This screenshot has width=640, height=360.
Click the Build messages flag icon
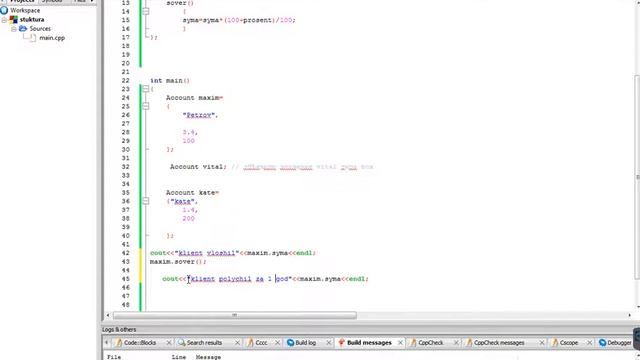pyautogui.click(x=341, y=343)
